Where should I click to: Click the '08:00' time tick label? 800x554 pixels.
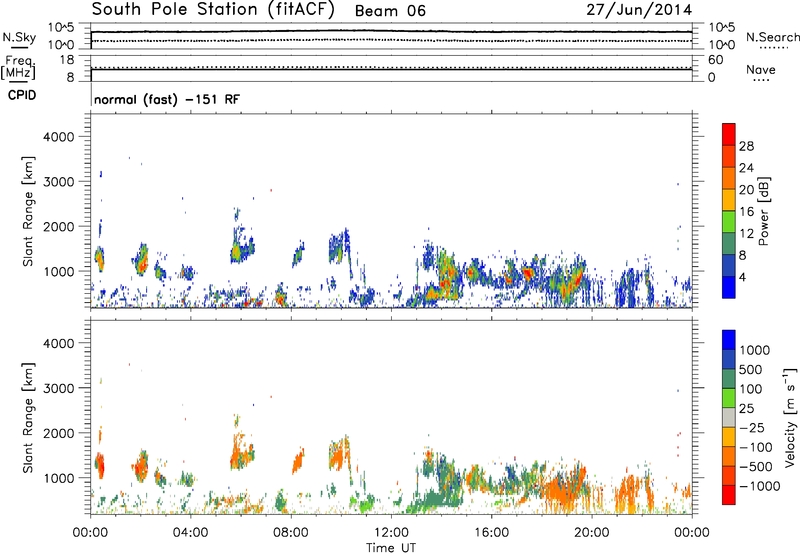[290, 533]
